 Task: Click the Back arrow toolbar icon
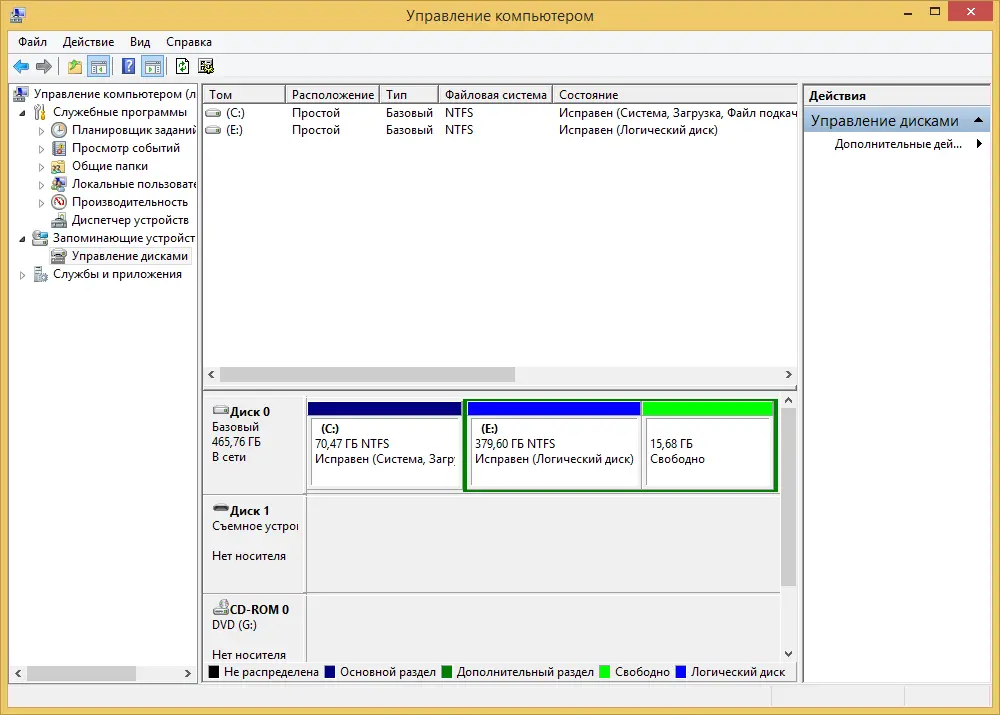[x=21, y=67]
